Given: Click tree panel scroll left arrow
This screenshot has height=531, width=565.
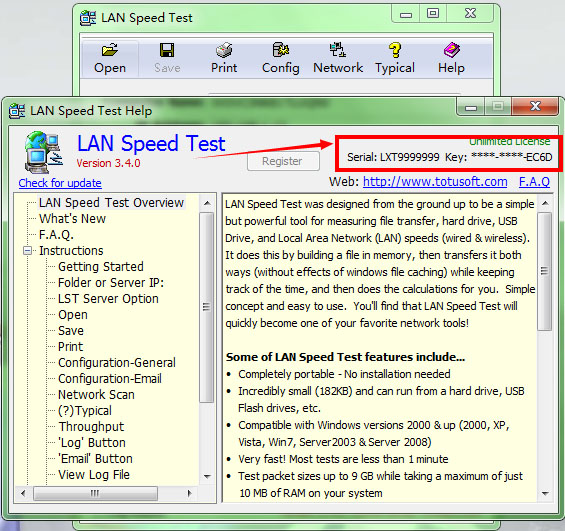Looking at the screenshot, I should 23,493.
